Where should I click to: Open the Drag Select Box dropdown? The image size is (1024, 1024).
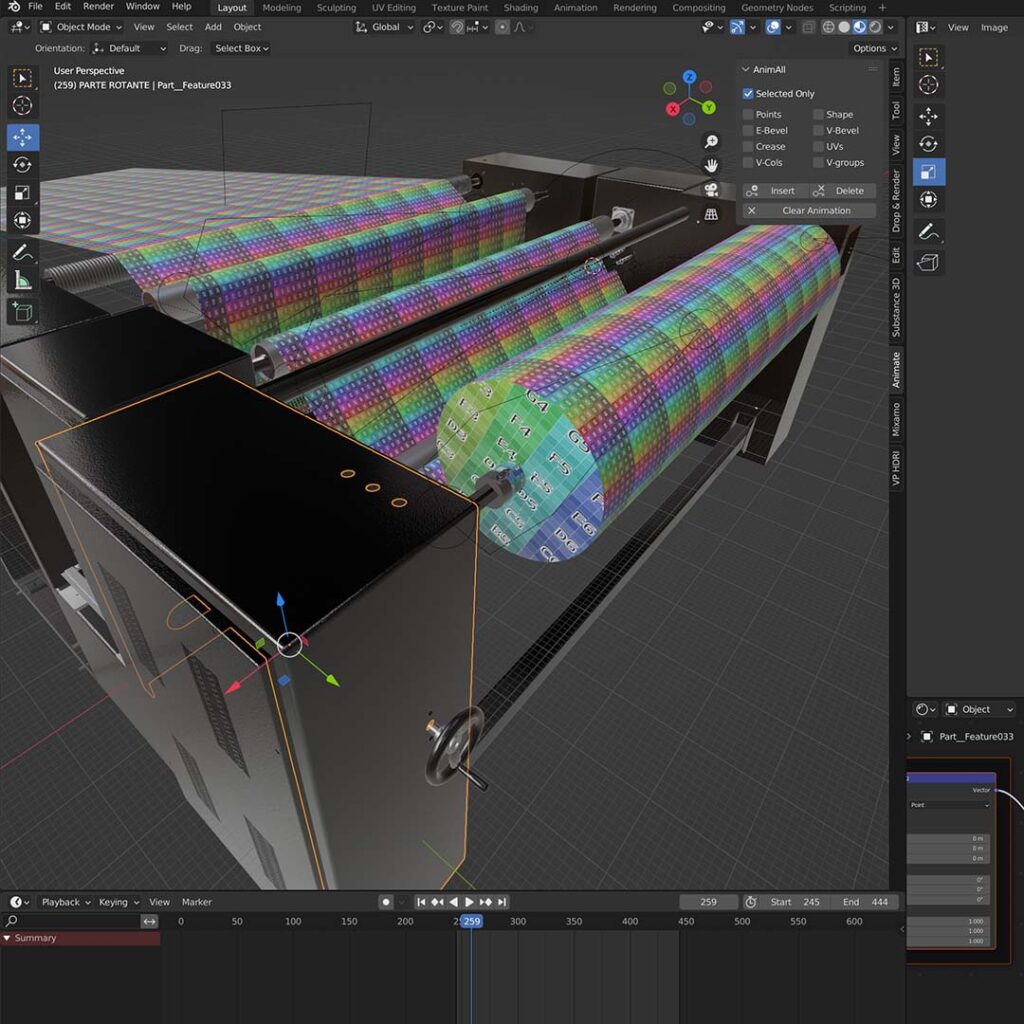(241, 48)
